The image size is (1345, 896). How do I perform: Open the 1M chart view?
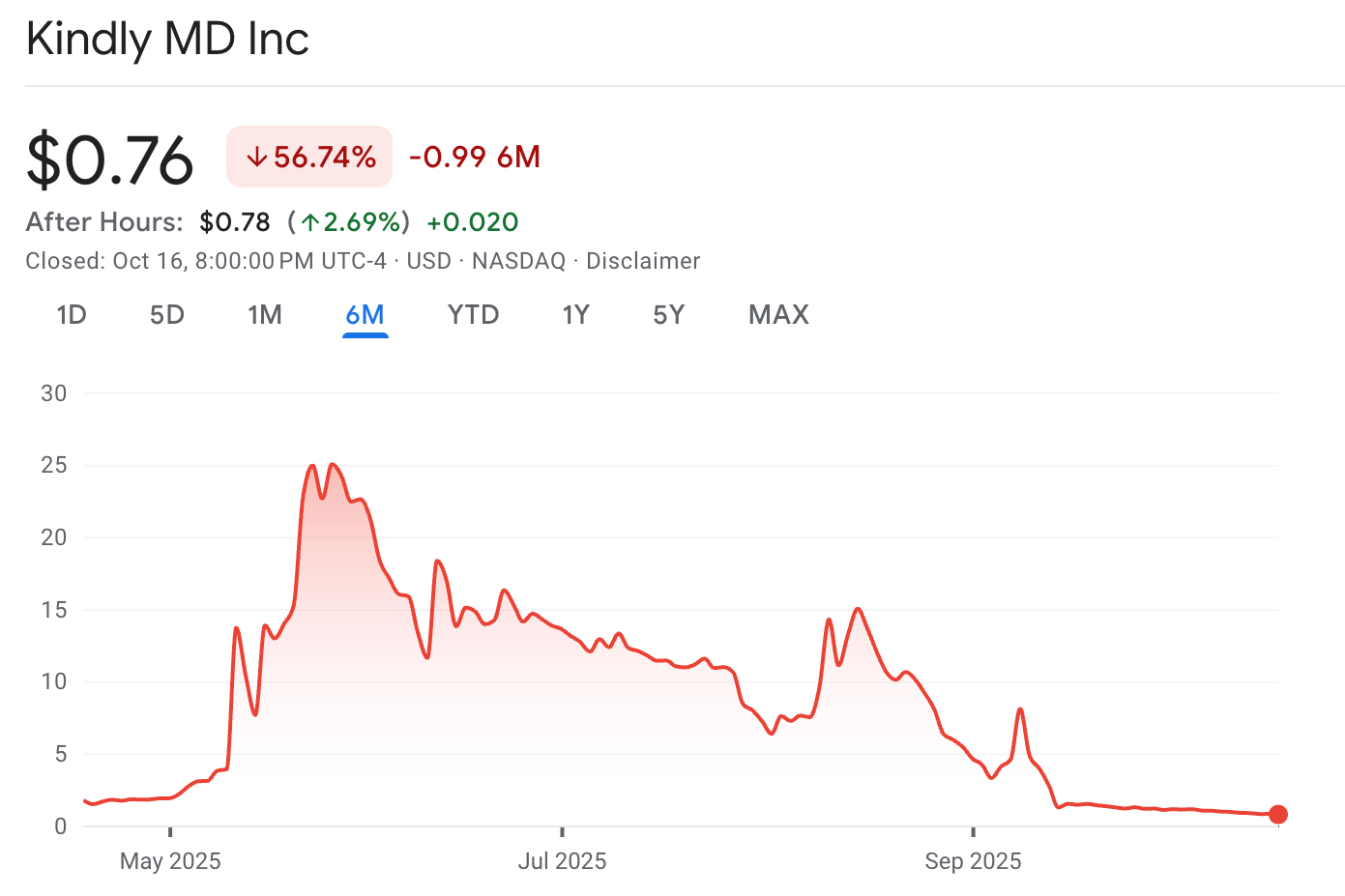tap(265, 314)
